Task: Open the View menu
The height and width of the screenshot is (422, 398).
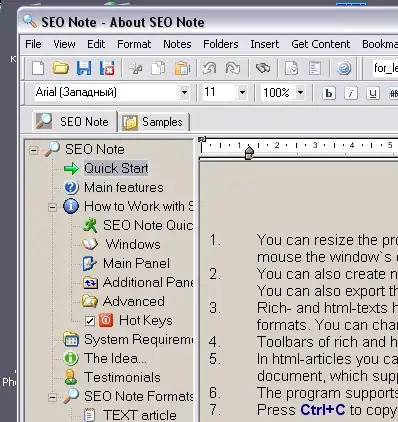Action: [64, 44]
